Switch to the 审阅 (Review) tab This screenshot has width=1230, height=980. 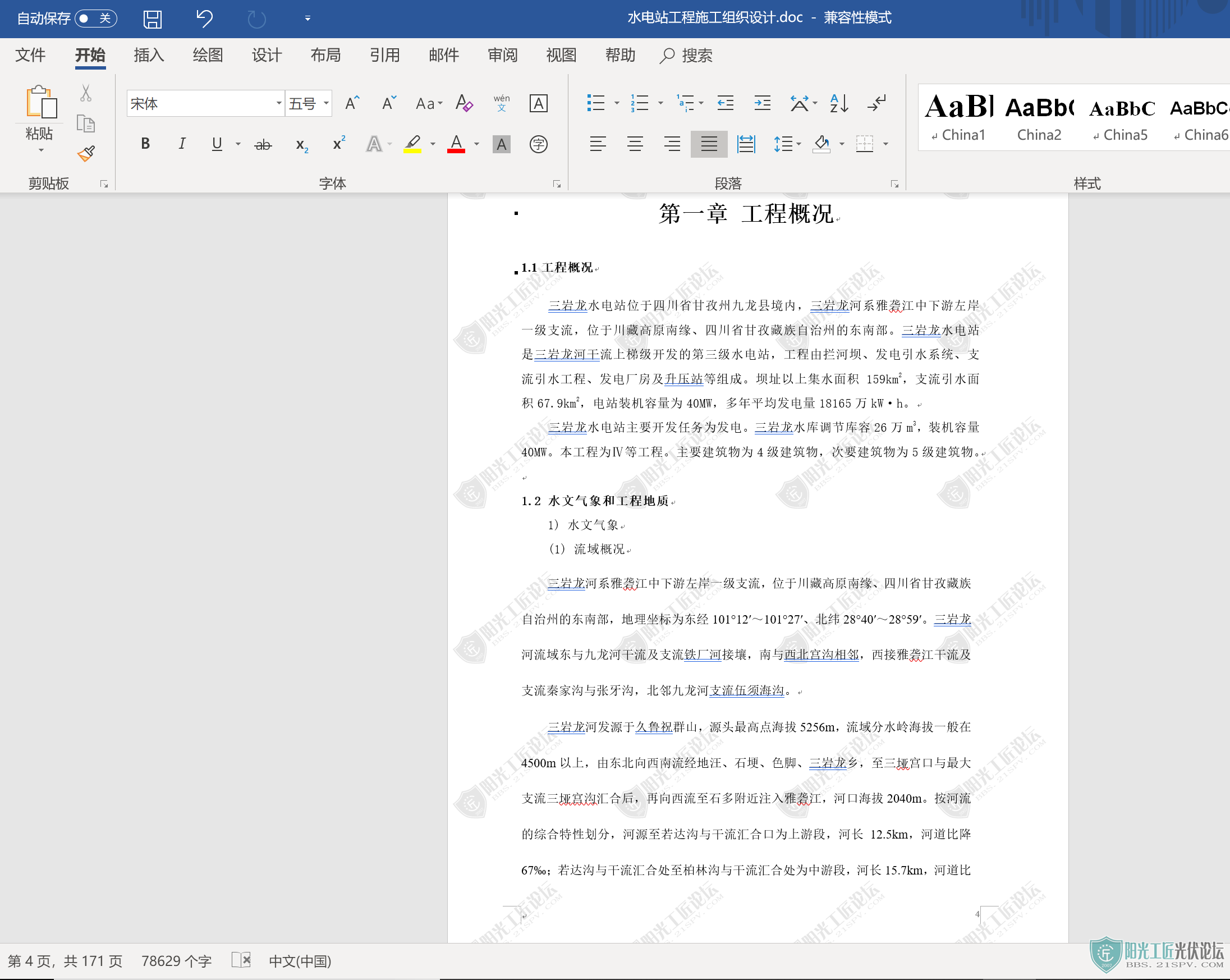click(503, 56)
